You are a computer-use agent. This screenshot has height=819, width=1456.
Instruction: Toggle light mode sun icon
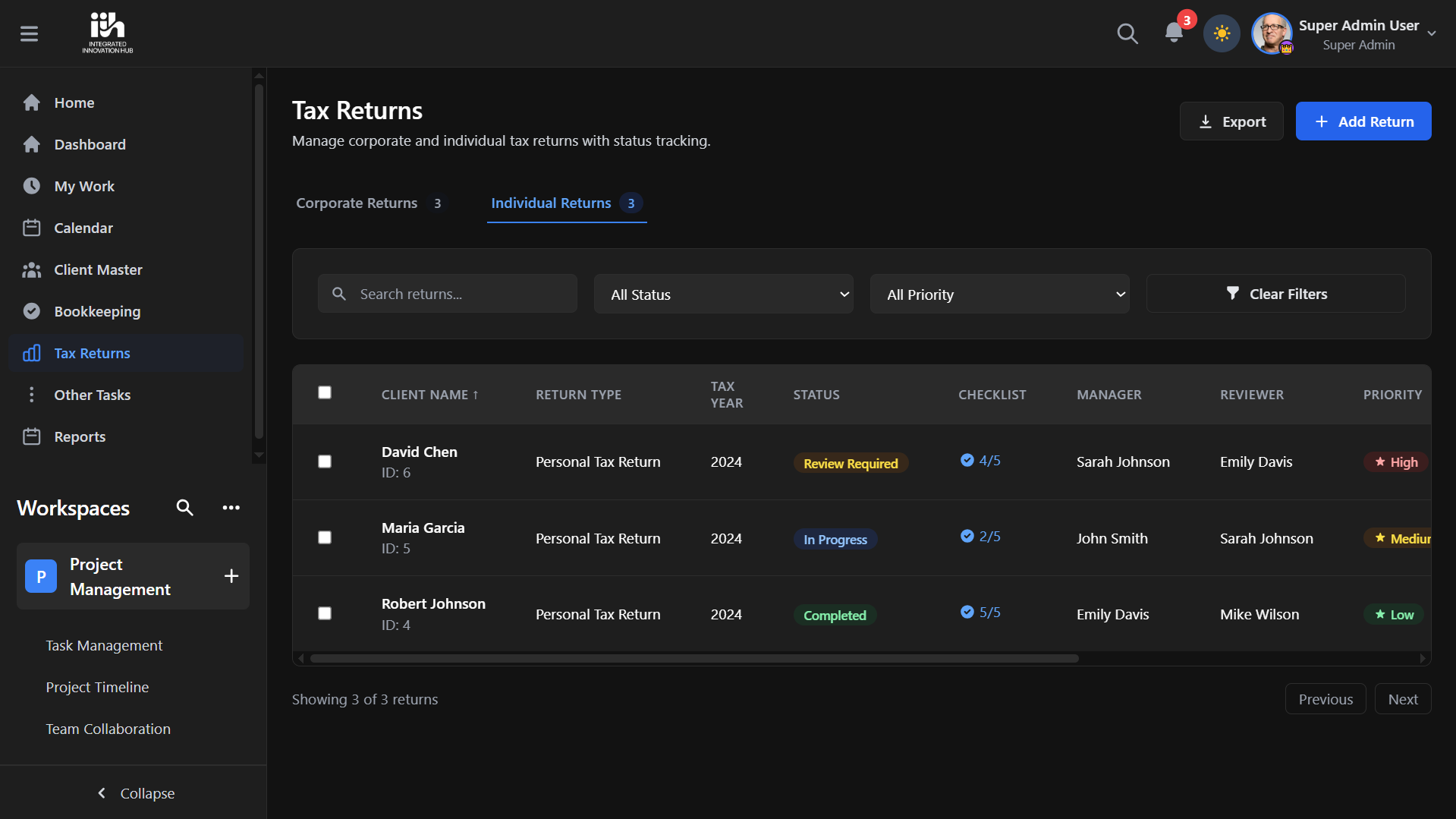coord(1221,33)
